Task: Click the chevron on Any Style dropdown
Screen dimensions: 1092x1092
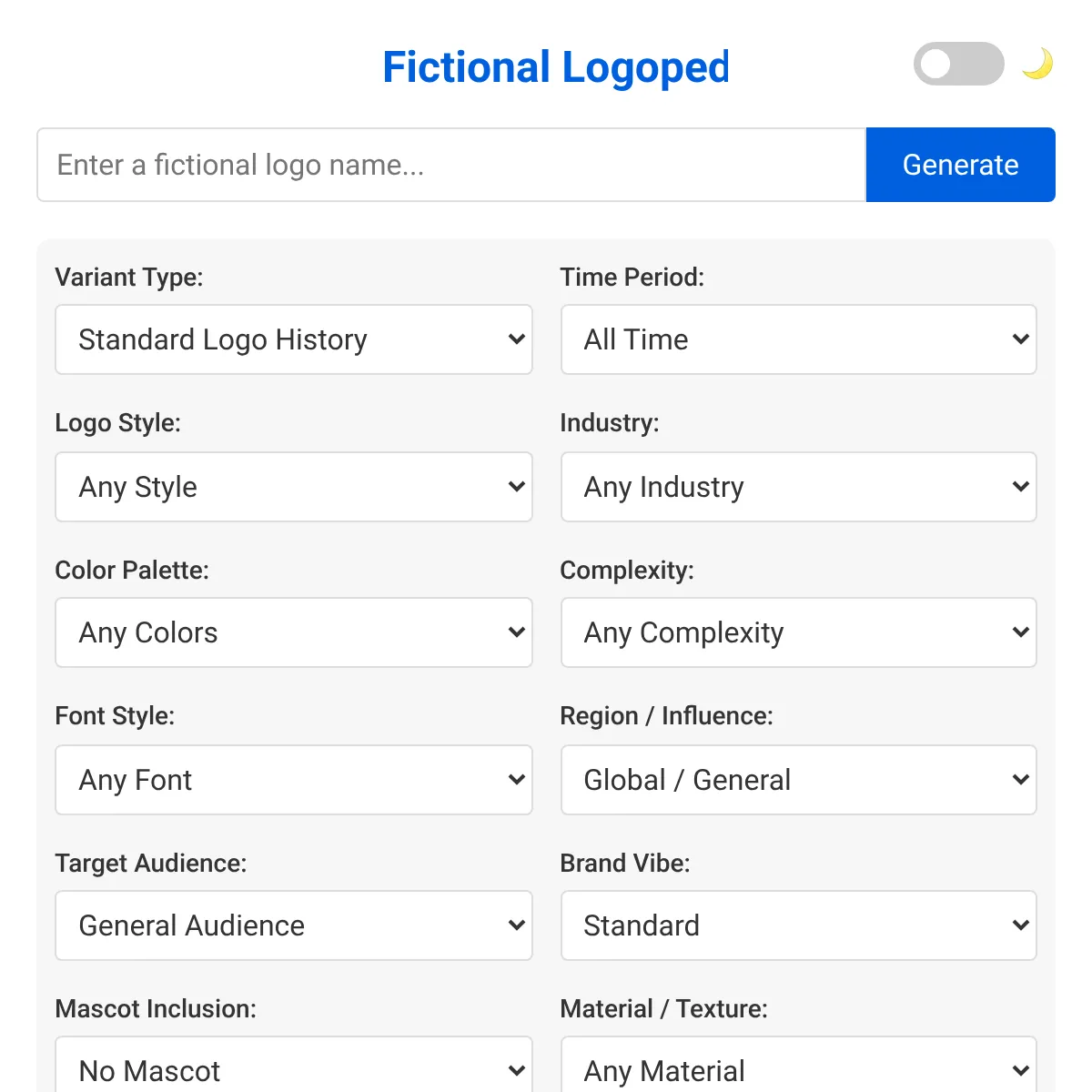Action: 516,487
